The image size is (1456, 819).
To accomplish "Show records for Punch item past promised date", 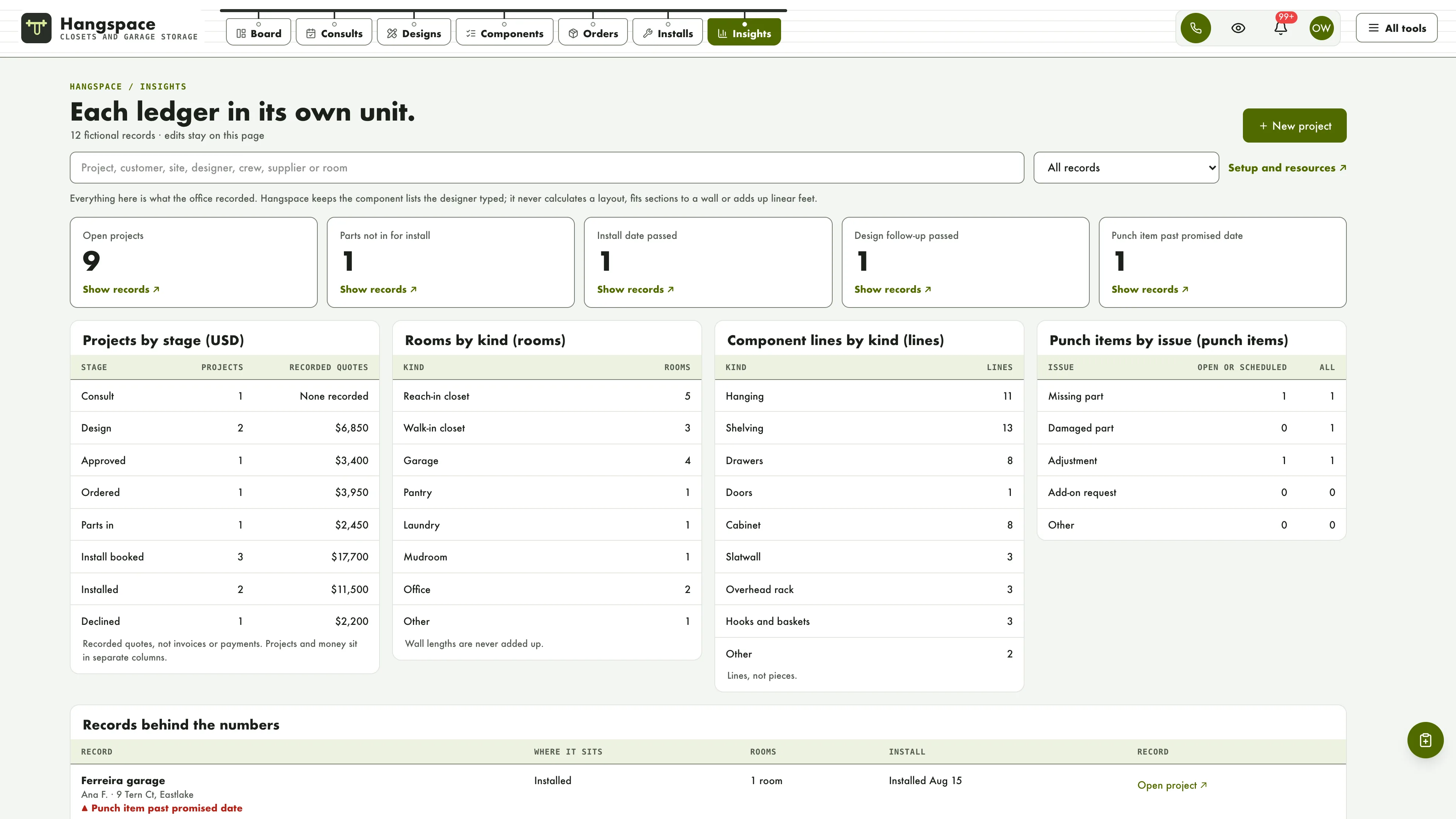I will [1150, 289].
